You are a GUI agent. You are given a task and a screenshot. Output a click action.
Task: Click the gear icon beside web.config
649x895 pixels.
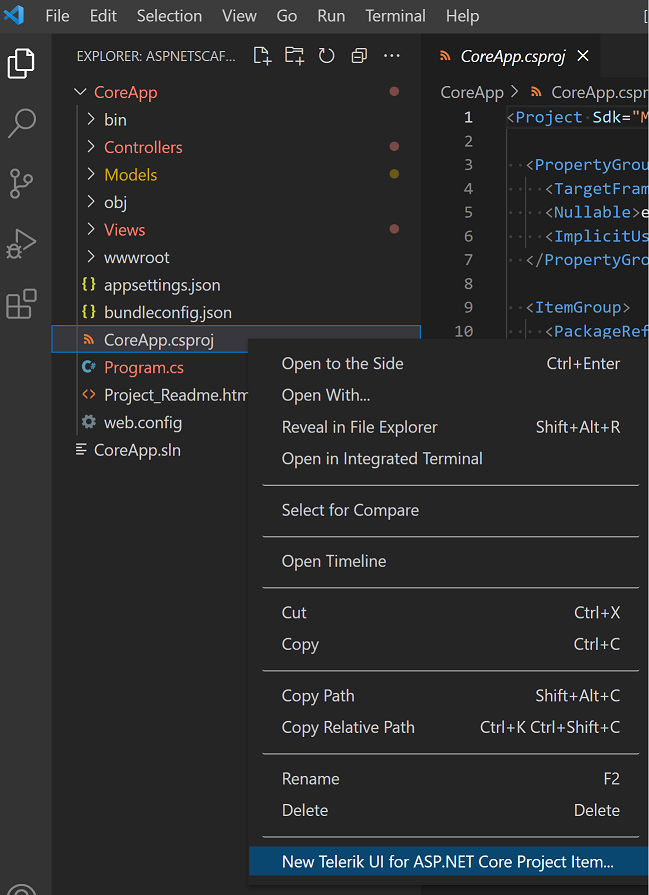click(x=88, y=422)
